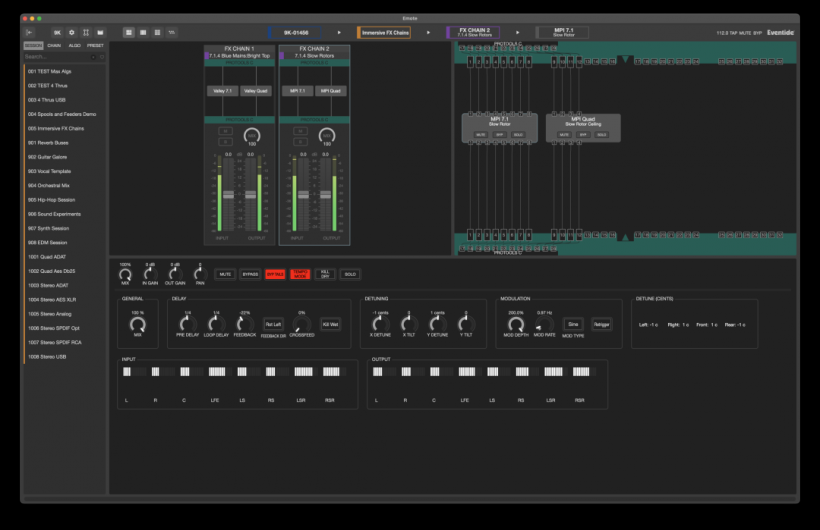Viewport: 820px width, 530px height.
Task: Click the FX Chain 1 input fader
Action: coord(228,195)
